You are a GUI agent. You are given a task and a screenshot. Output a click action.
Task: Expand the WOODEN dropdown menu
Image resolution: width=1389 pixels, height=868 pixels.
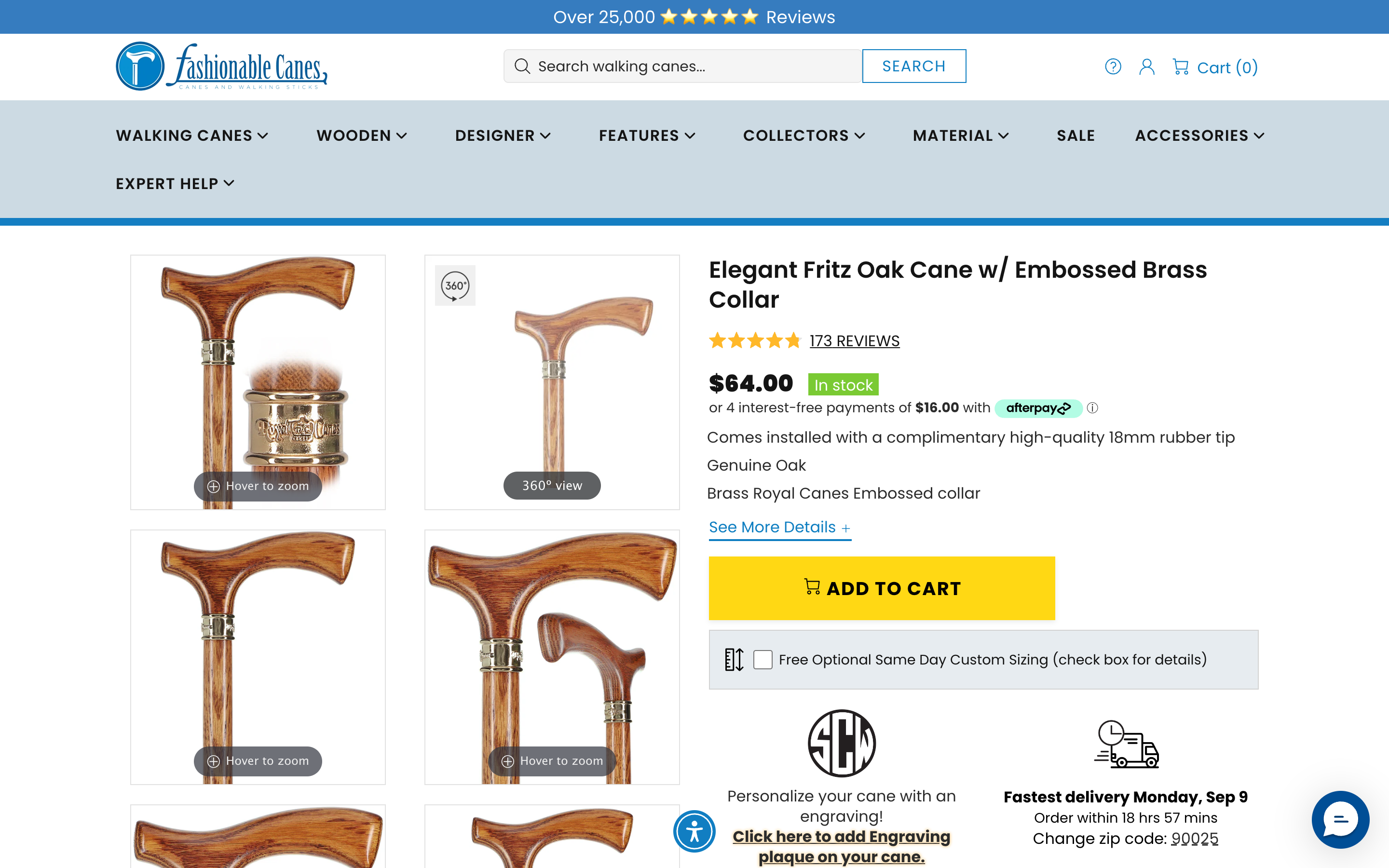pos(362,136)
